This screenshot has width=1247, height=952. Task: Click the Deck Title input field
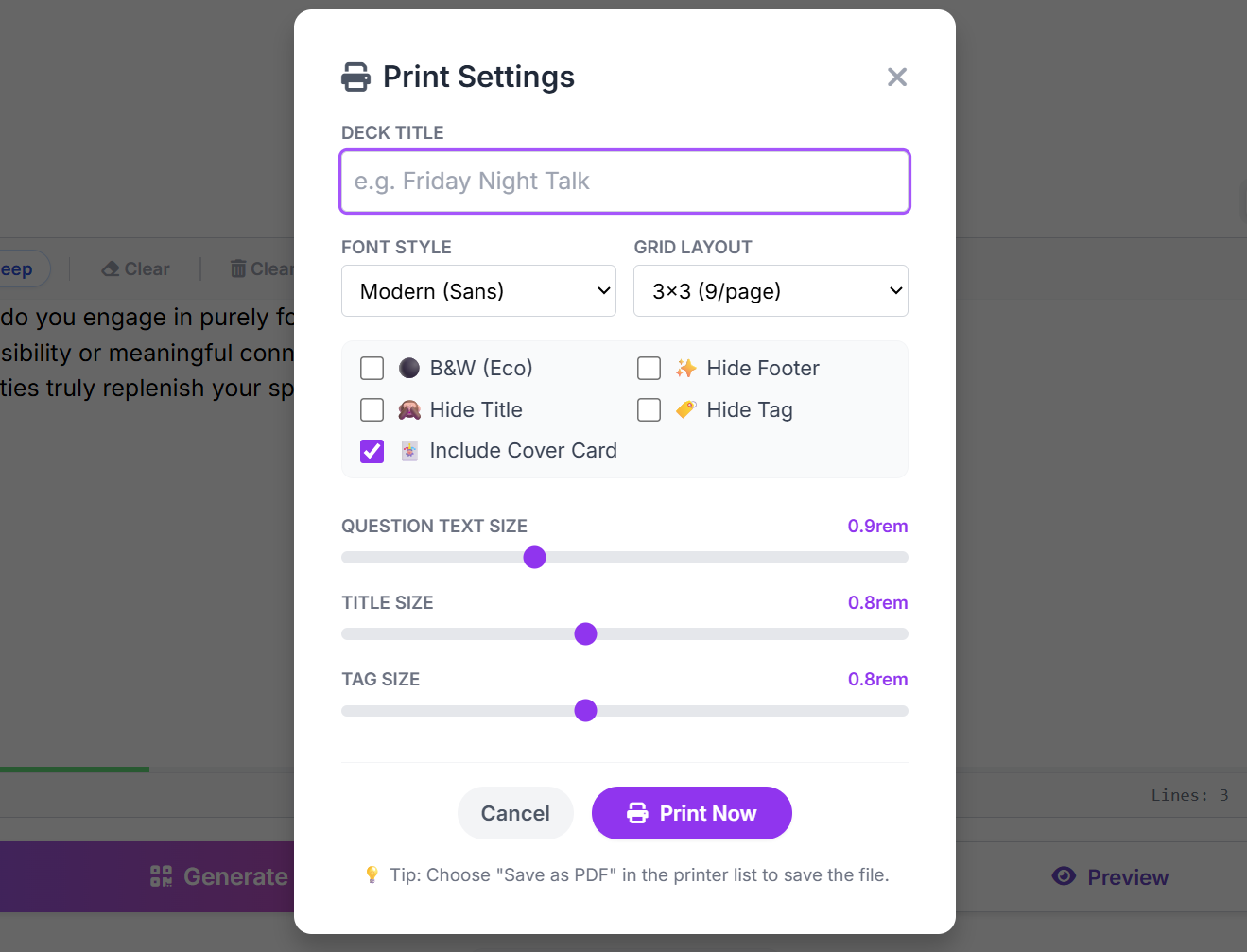(x=624, y=181)
